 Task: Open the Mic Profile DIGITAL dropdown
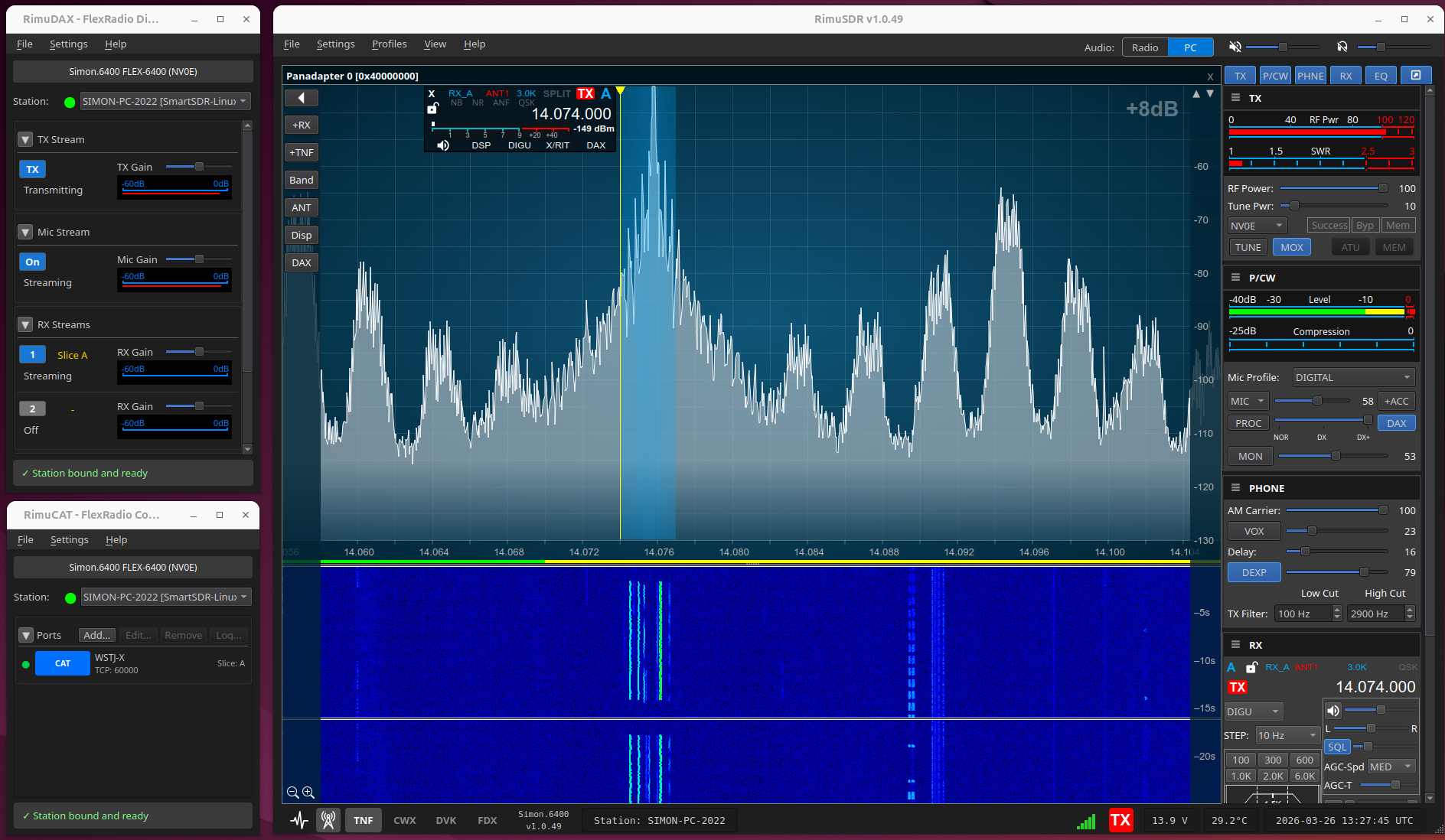pyautogui.click(x=1352, y=376)
